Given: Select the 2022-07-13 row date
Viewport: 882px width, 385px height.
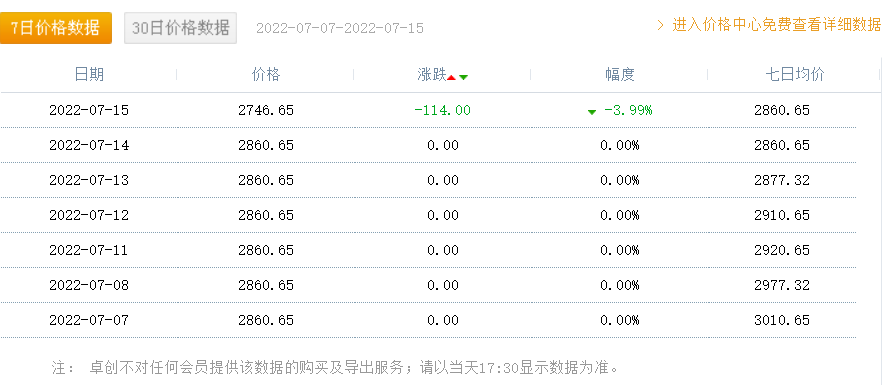Looking at the screenshot, I should click(89, 180).
